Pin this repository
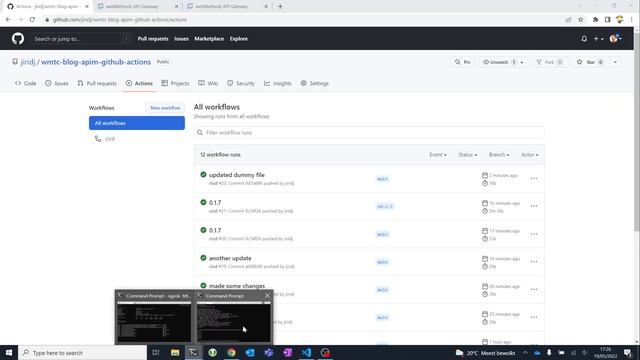 pyautogui.click(x=463, y=62)
